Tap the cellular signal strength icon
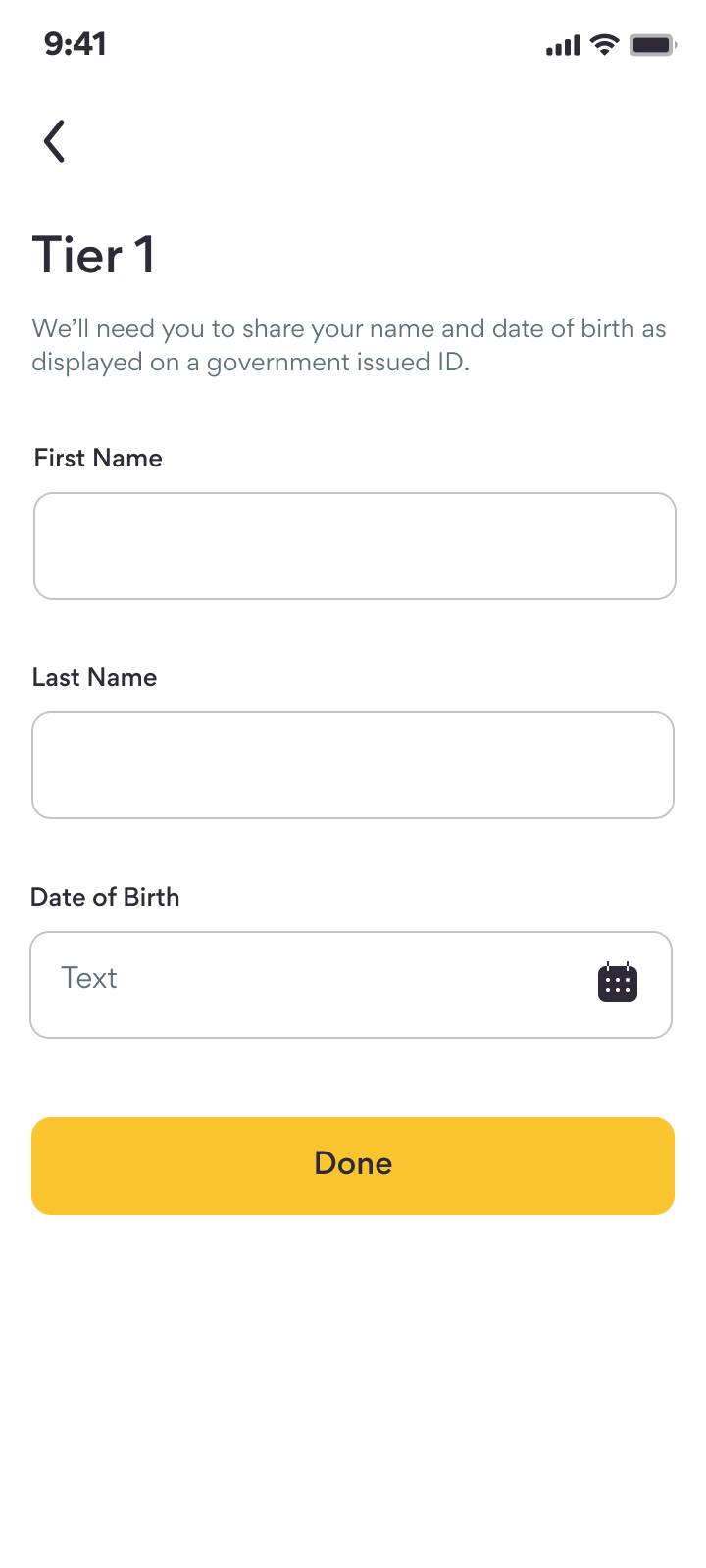This screenshot has height=1568, width=706. click(563, 45)
